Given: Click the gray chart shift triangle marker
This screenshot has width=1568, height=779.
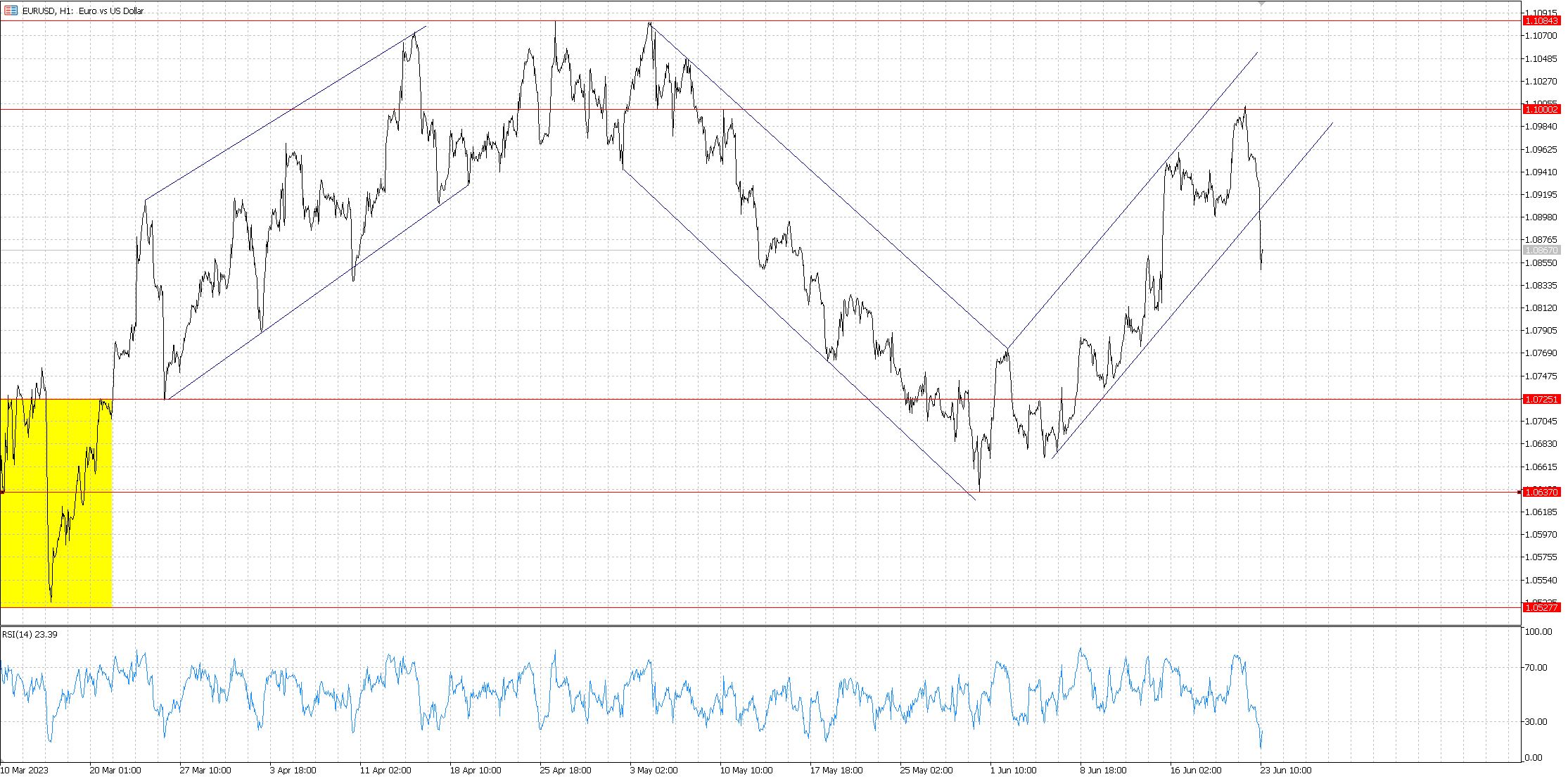Looking at the screenshot, I should 1261,4.
